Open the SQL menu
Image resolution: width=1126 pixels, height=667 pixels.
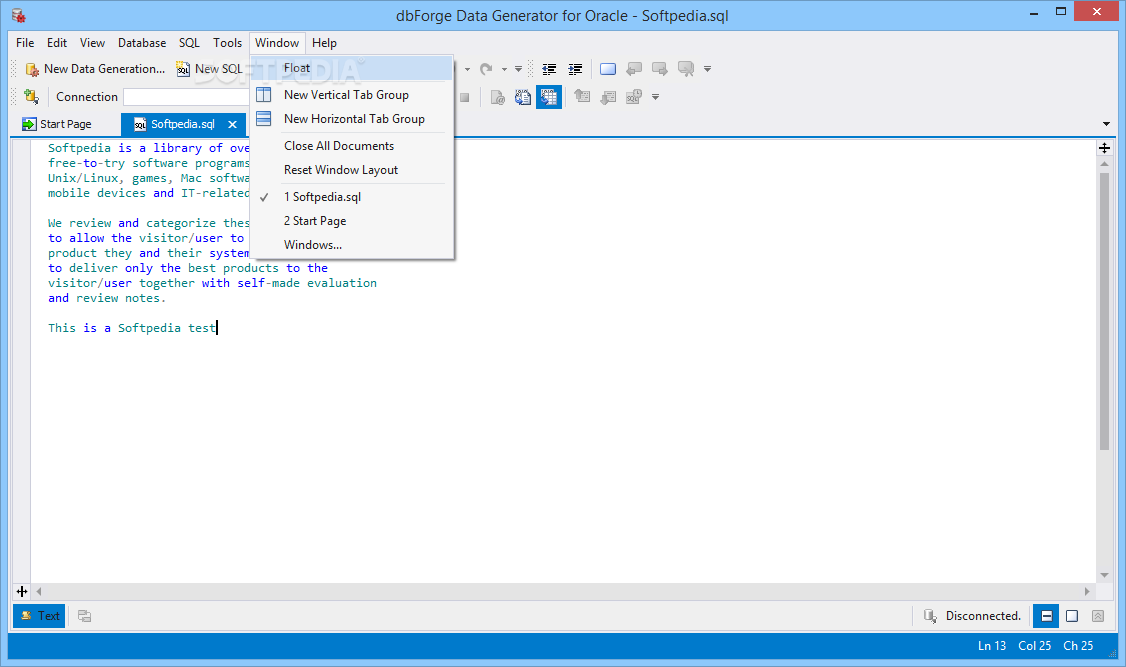(x=190, y=43)
